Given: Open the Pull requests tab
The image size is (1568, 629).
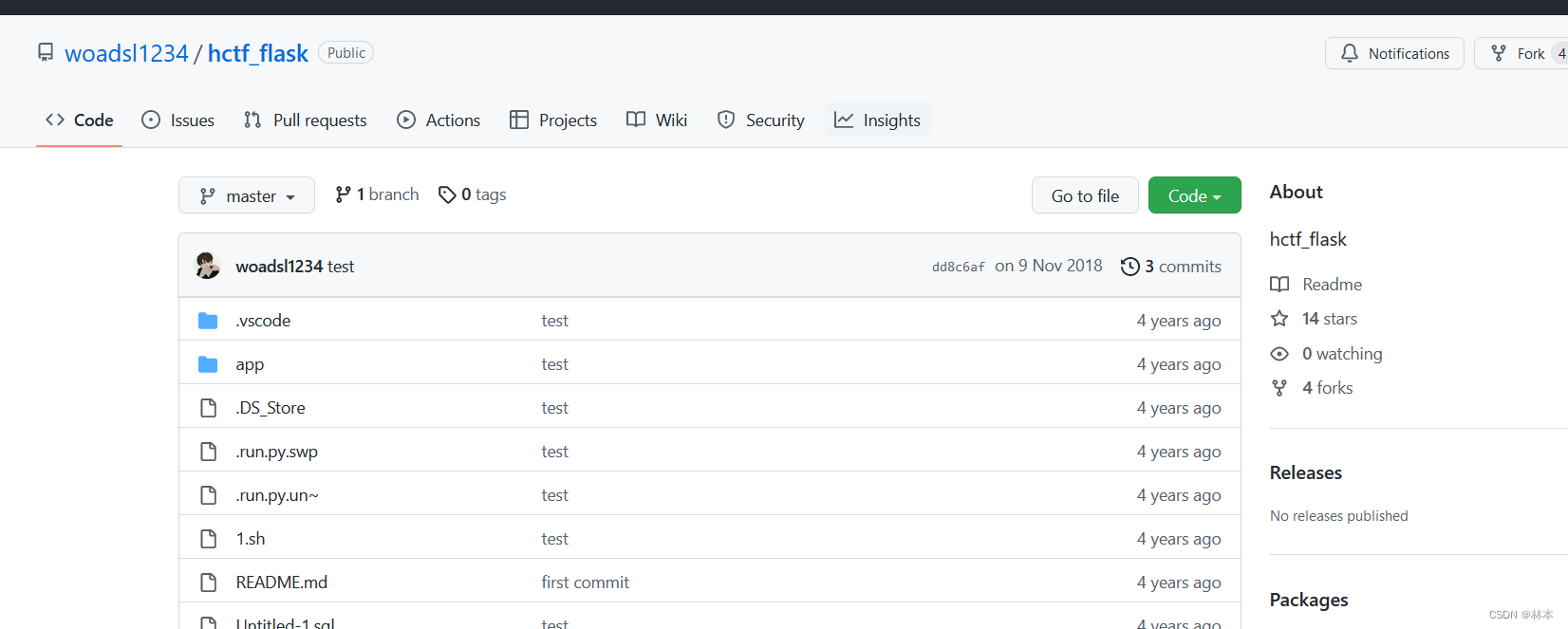Looking at the screenshot, I should (x=306, y=120).
